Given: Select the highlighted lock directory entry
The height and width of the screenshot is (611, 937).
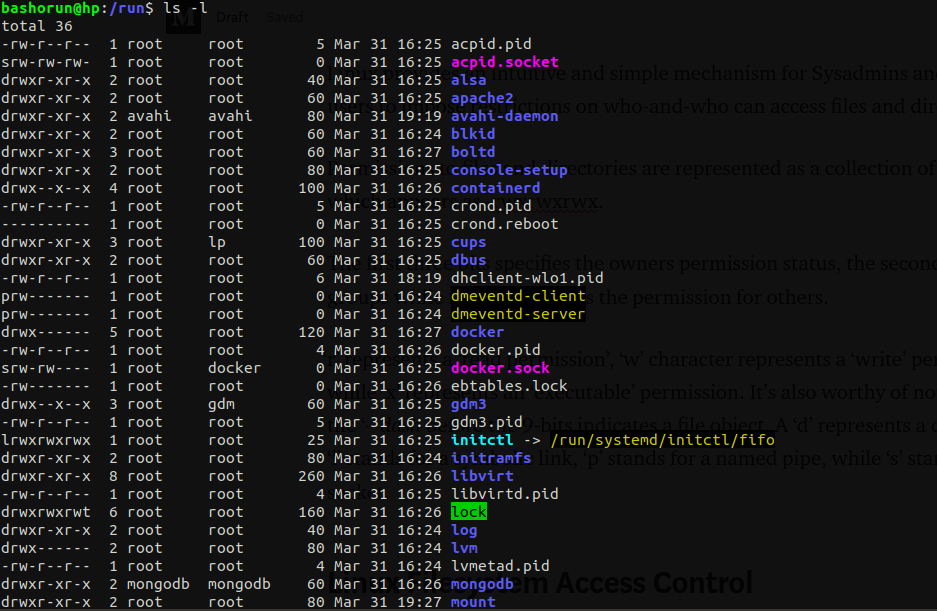Looking at the screenshot, I should pyautogui.click(x=468, y=511).
